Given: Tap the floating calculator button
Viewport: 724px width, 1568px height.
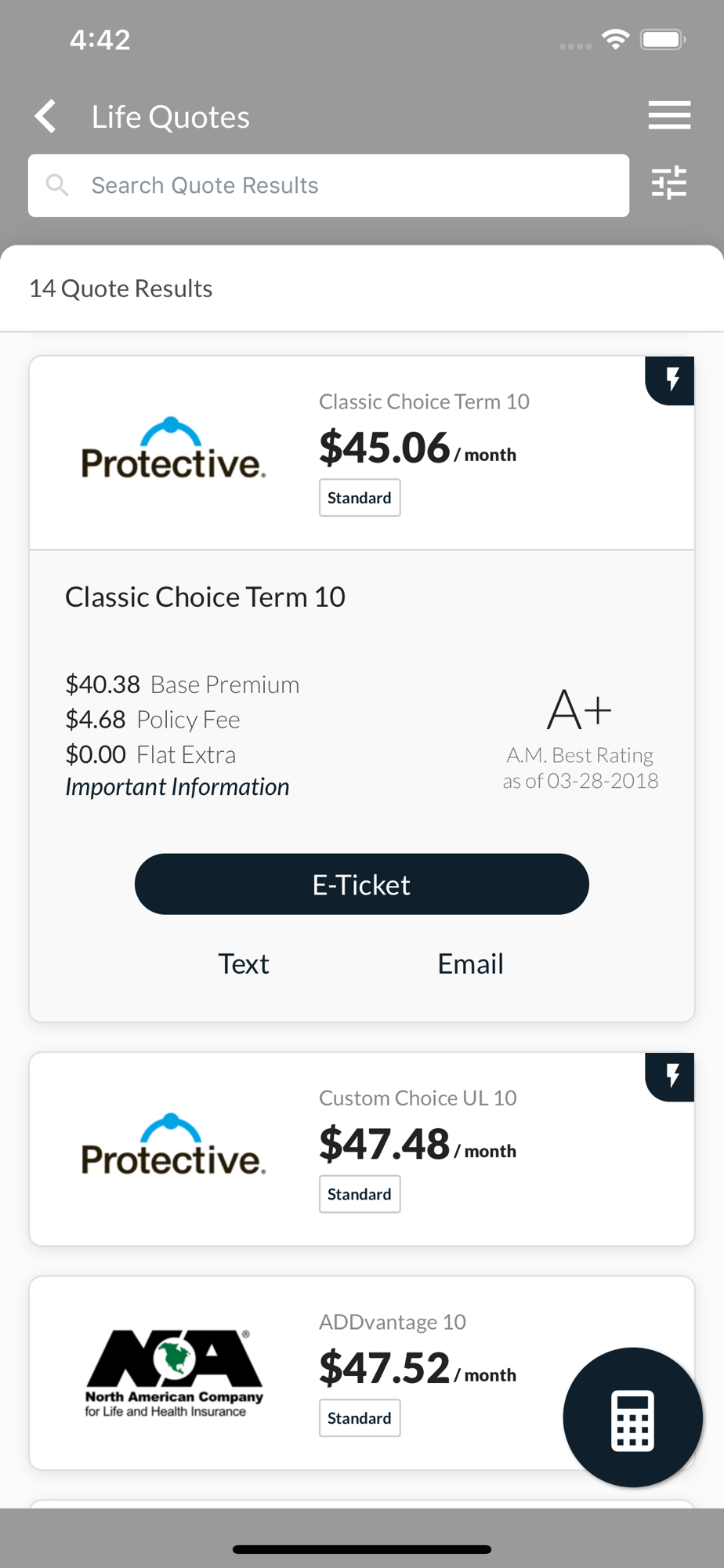Looking at the screenshot, I should tap(632, 1417).
